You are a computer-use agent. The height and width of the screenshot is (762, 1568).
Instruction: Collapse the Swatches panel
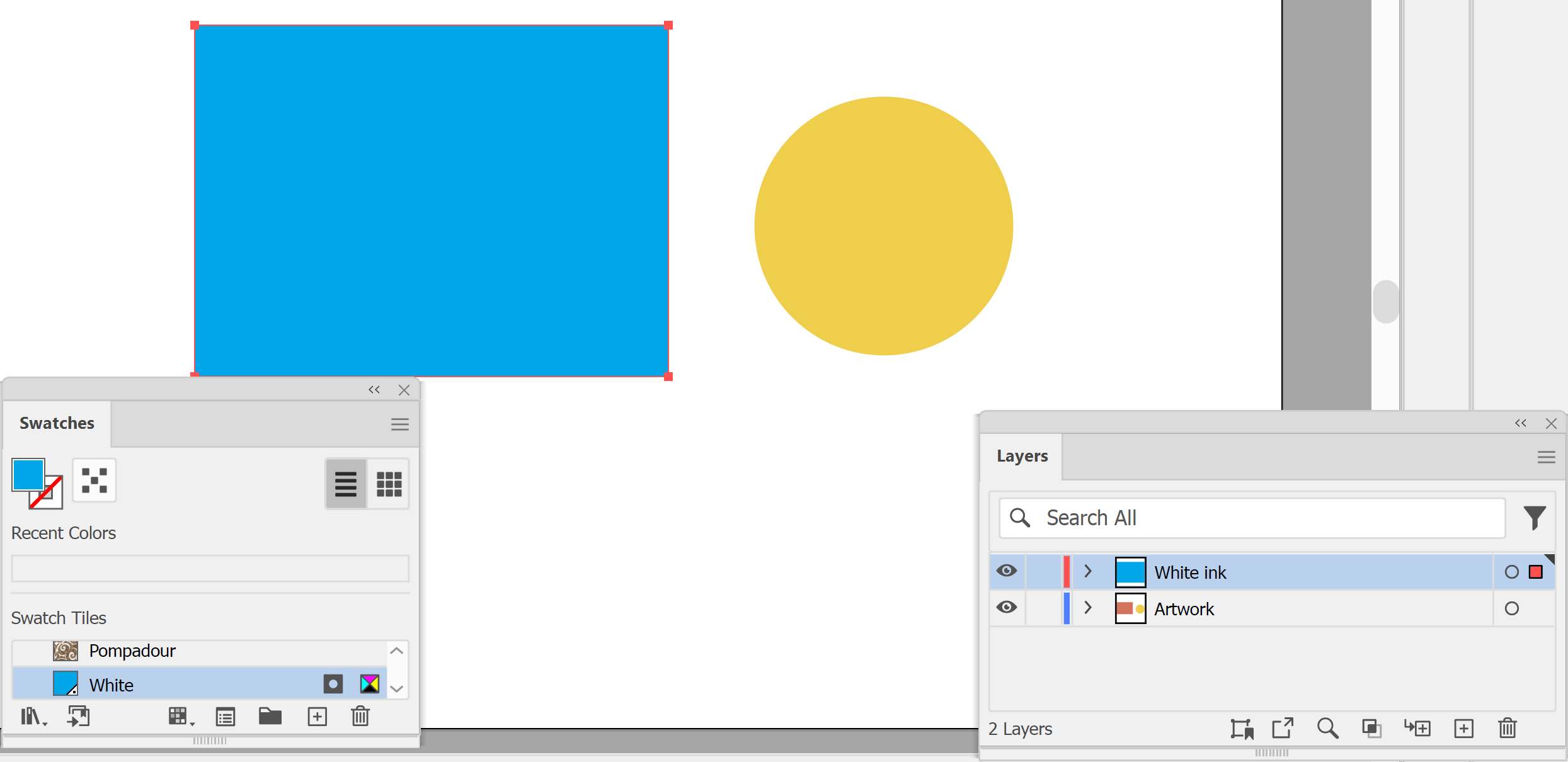pyautogui.click(x=374, y=390)
